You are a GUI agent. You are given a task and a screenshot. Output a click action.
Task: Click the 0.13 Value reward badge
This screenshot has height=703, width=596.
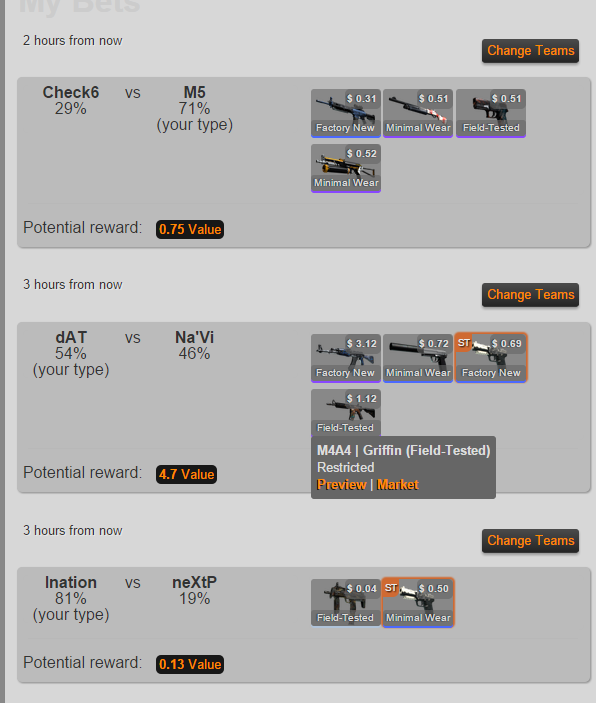point(190,664)
